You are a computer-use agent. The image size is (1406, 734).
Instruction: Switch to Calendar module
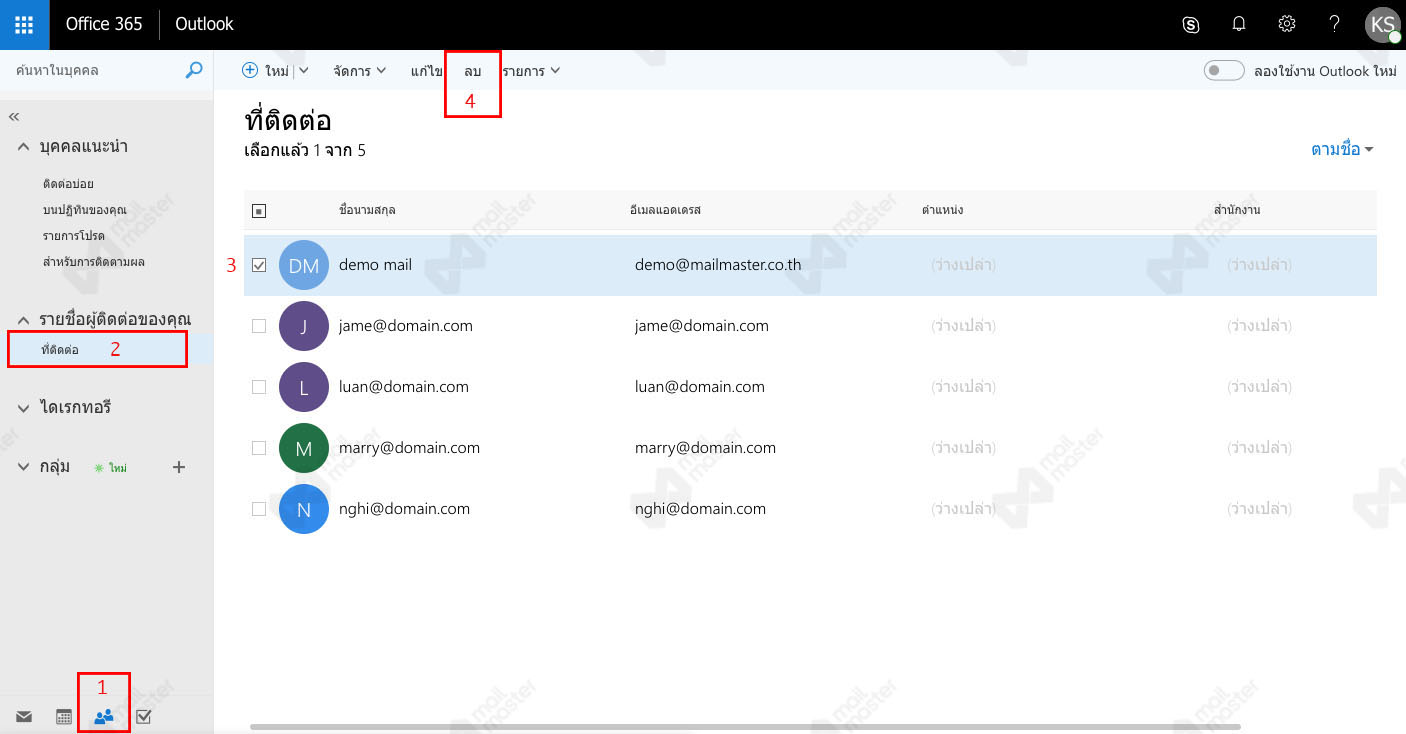coord(63,716)
